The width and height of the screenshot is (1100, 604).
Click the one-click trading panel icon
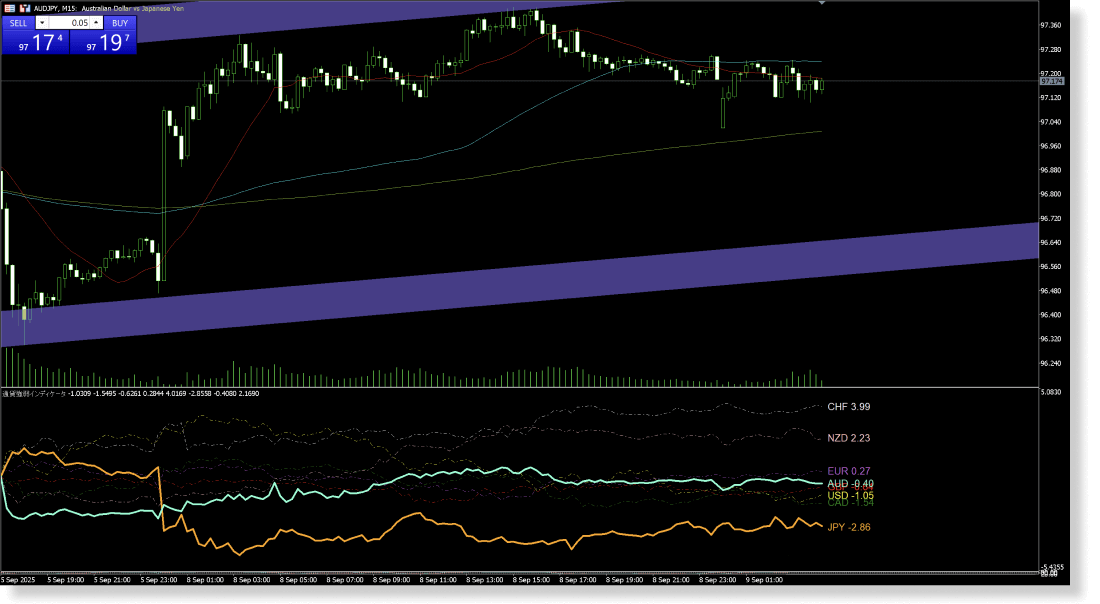pos(25,9)
